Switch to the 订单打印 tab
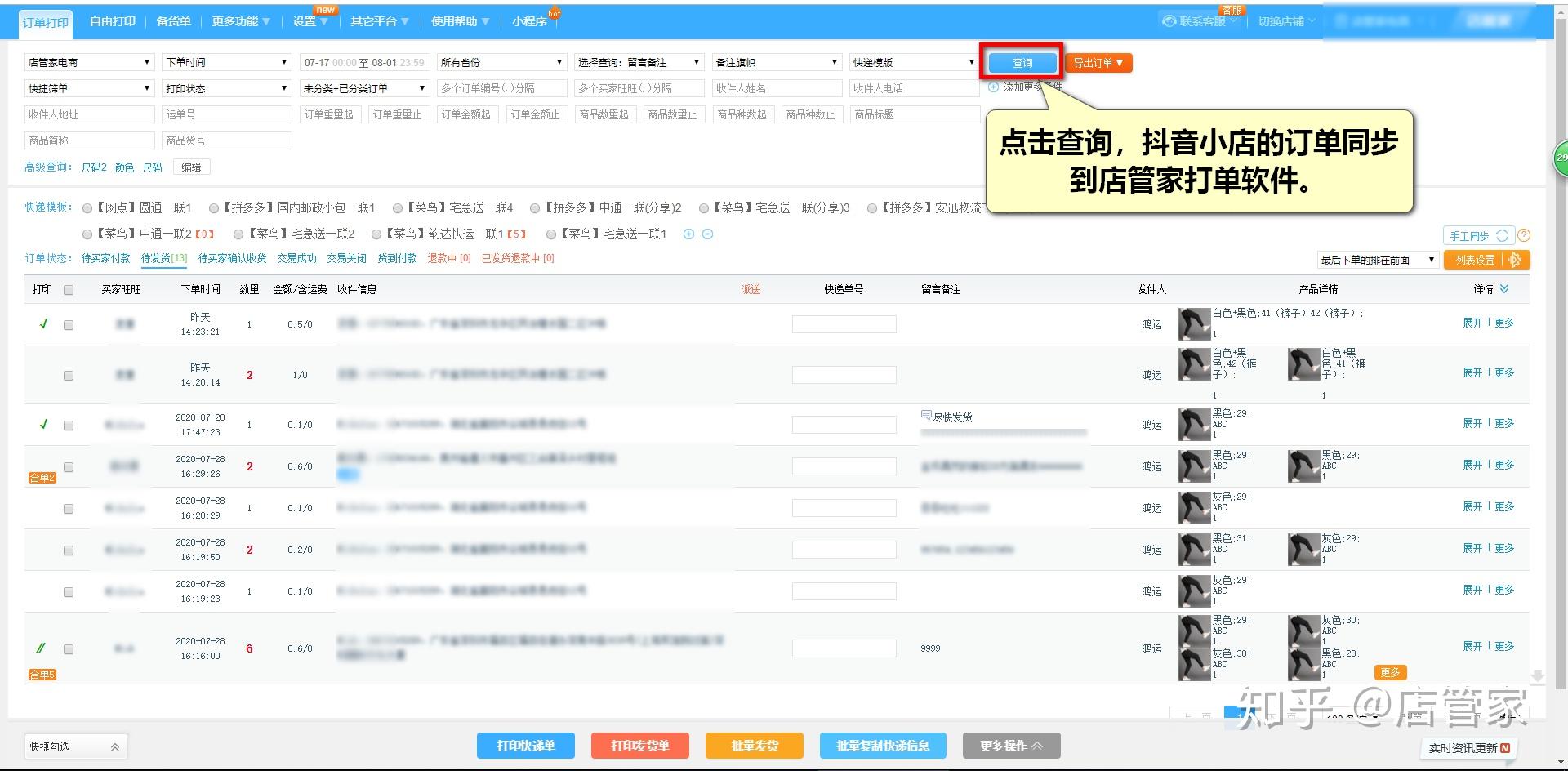Viewport: 1568px width, 771px height. coord(46,22)
